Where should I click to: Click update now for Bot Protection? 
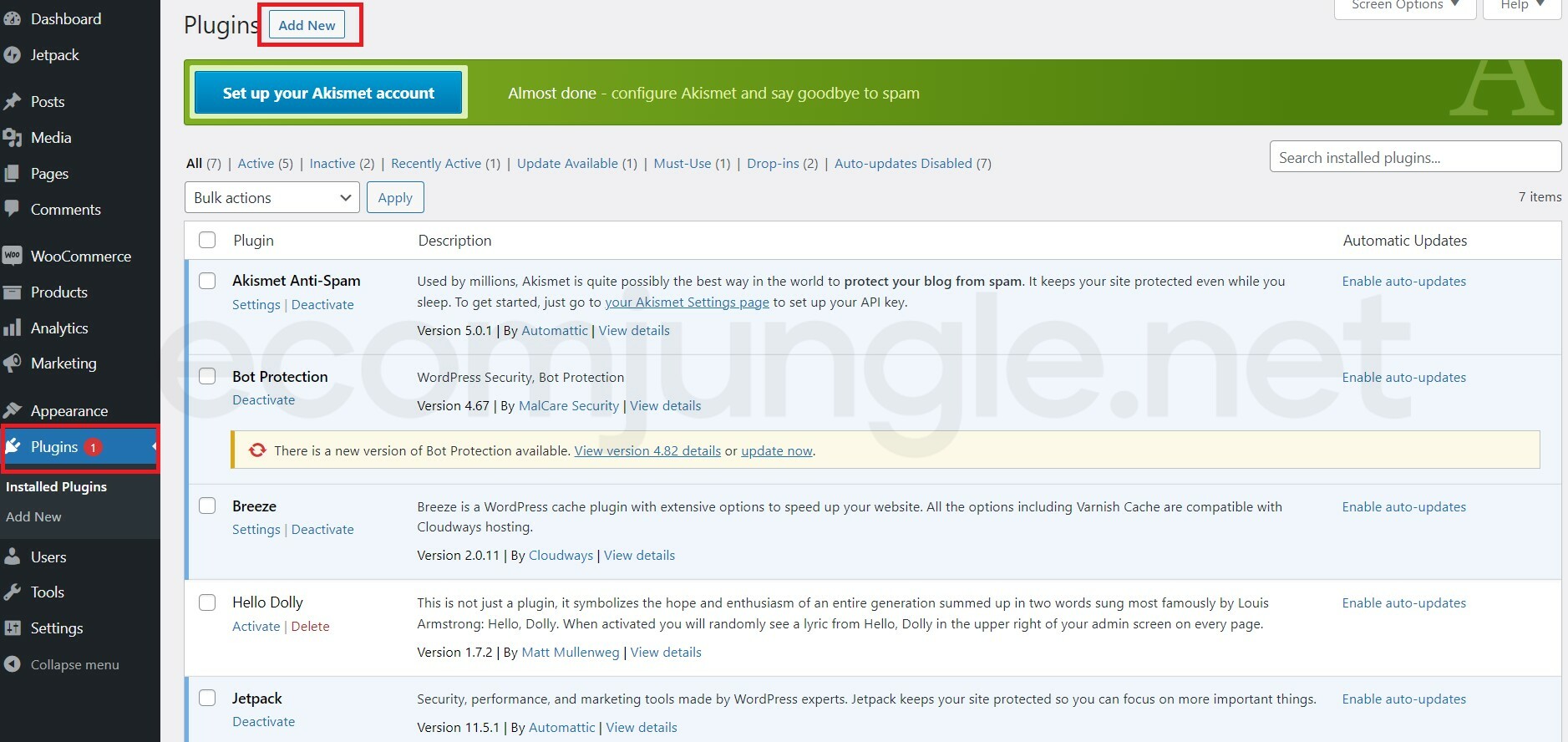[x=777, y=451]
